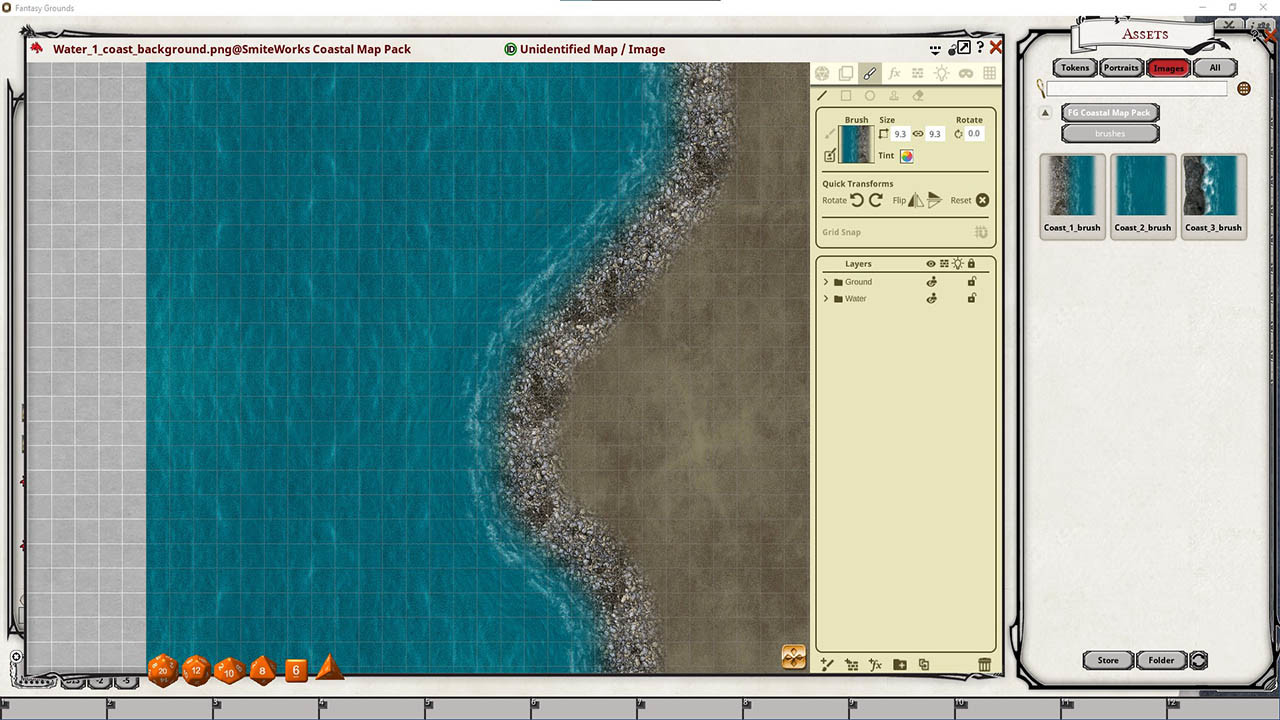Flip the brush horizontally
Image resolution: width=1280 pixels, height=720 pixels.
pos(914,200)
